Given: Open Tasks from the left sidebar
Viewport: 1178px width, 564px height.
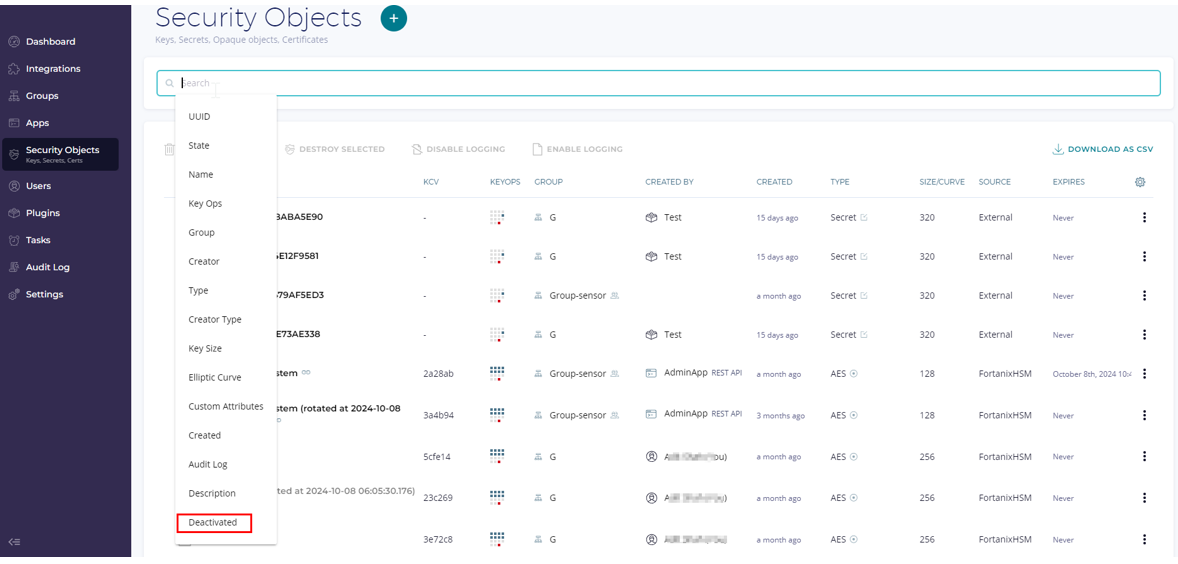Looking at the screenshot, I should click(38, 240).
